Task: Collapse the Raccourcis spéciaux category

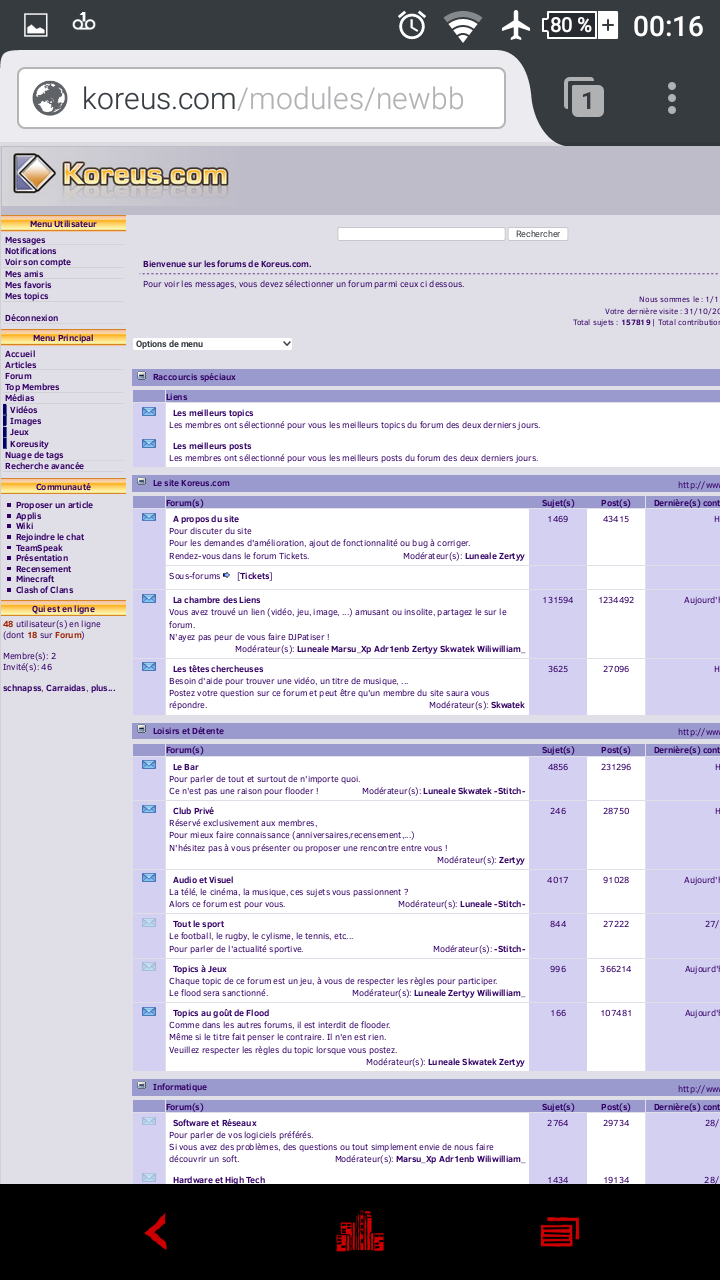Action: (x=141, y=376)
